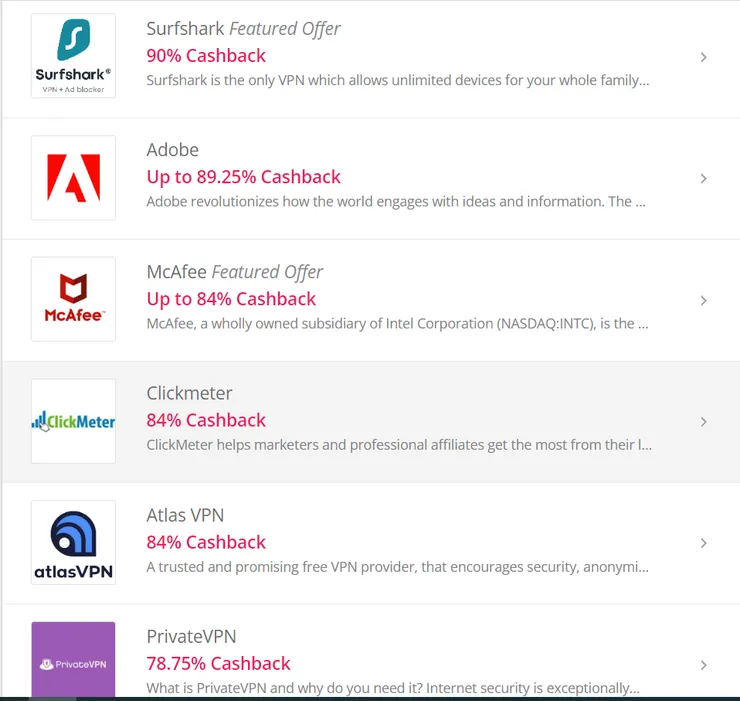Click the Surfshark logo icon
This screenshot has width=740, height=701.
(x=73, y=55)
